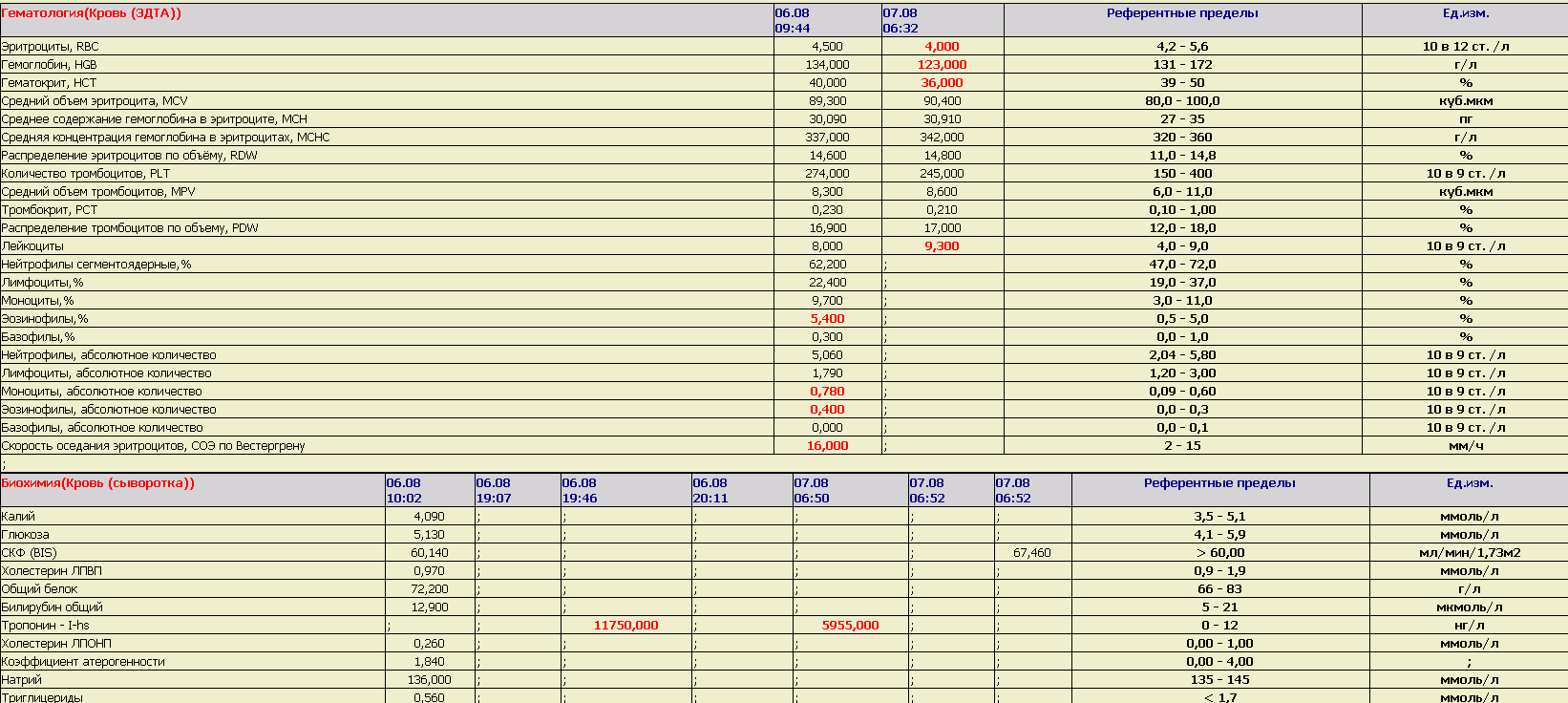Select the Калий row label
The image size is (1568, 703).
pos(19,517)
